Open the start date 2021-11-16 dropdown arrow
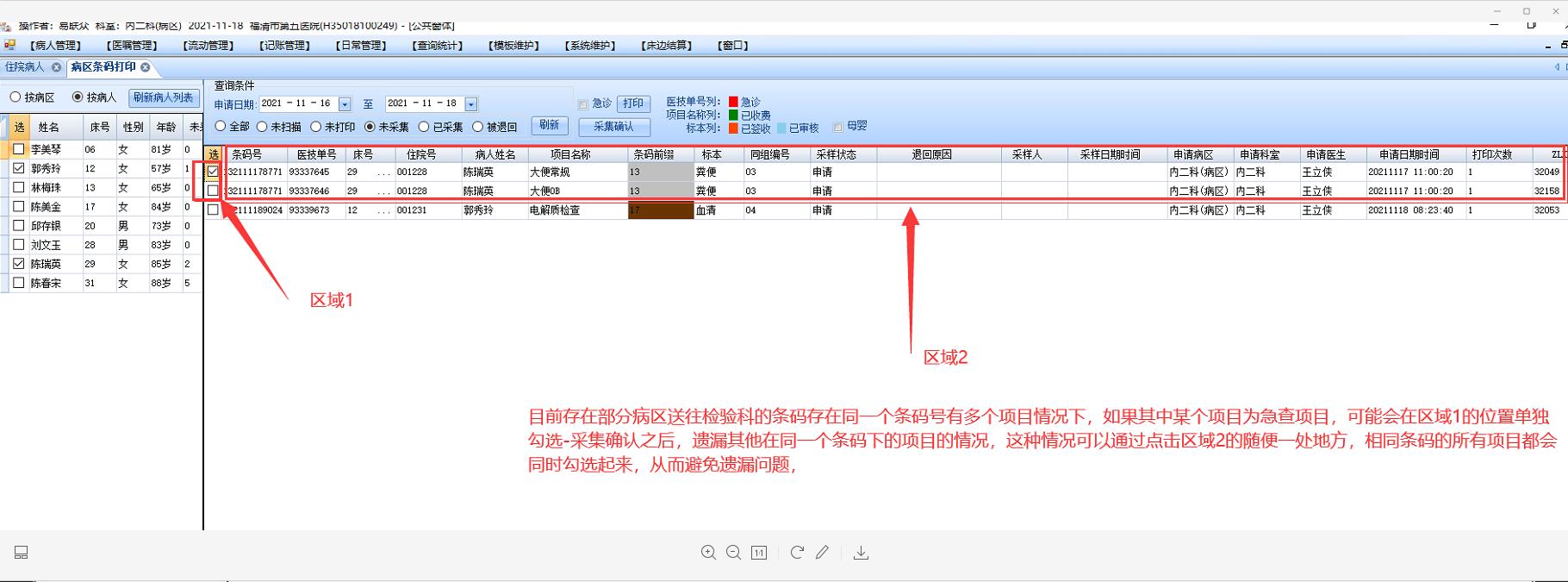Viewport: 1568px width, 582px height. [345, 104]
